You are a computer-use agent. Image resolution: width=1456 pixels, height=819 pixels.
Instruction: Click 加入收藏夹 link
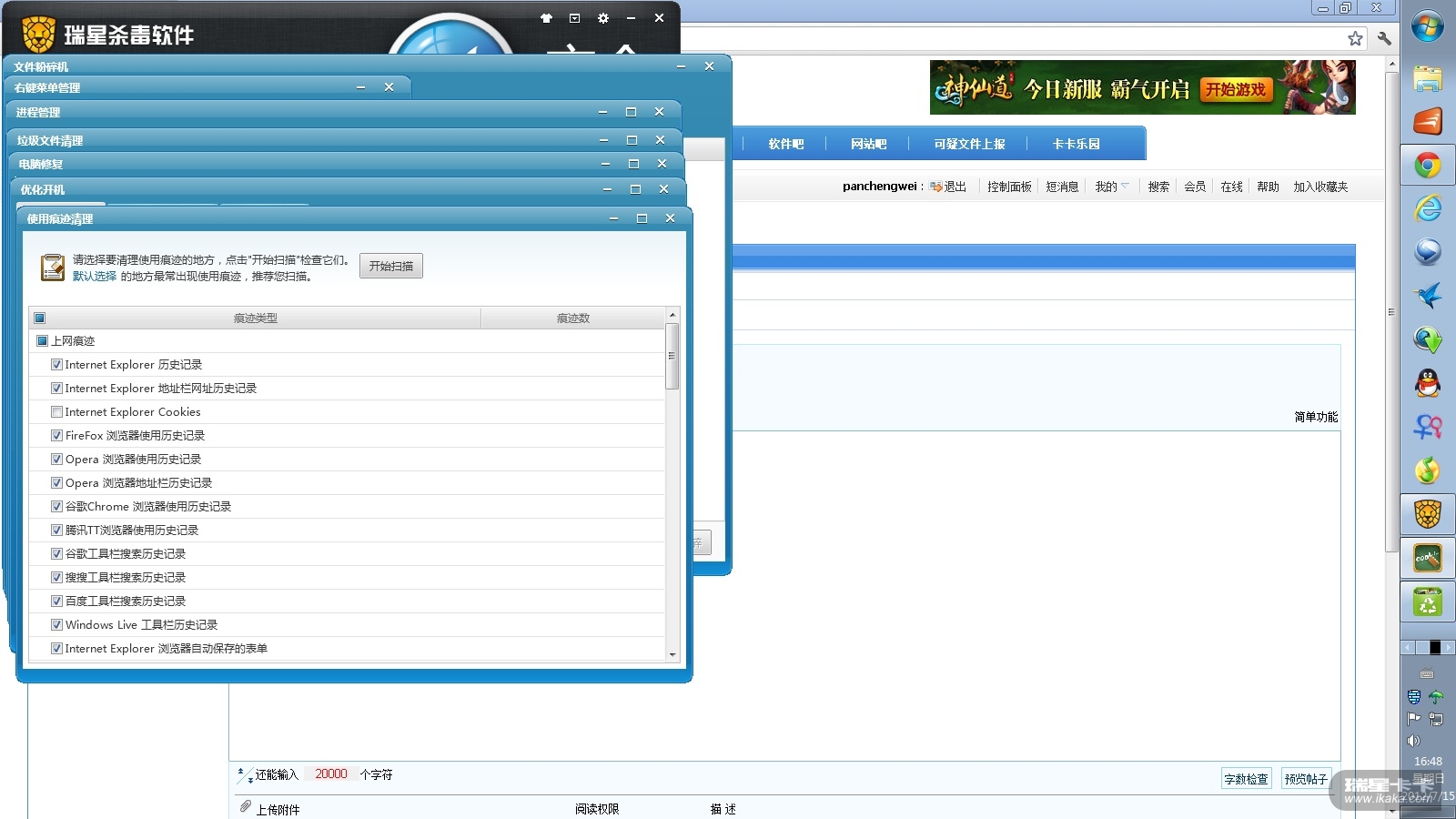1320,187
